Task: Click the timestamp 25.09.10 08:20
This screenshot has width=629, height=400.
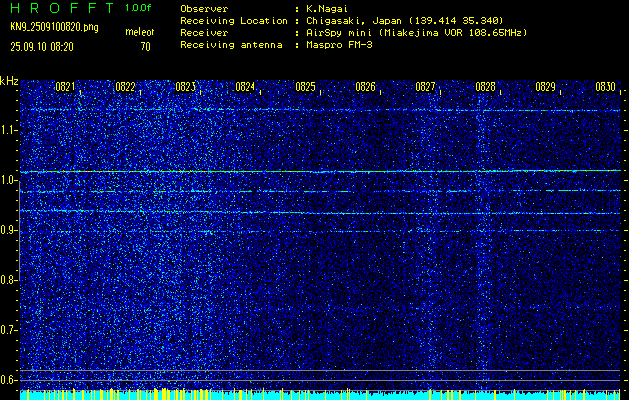Action: [x=42, y=47]
